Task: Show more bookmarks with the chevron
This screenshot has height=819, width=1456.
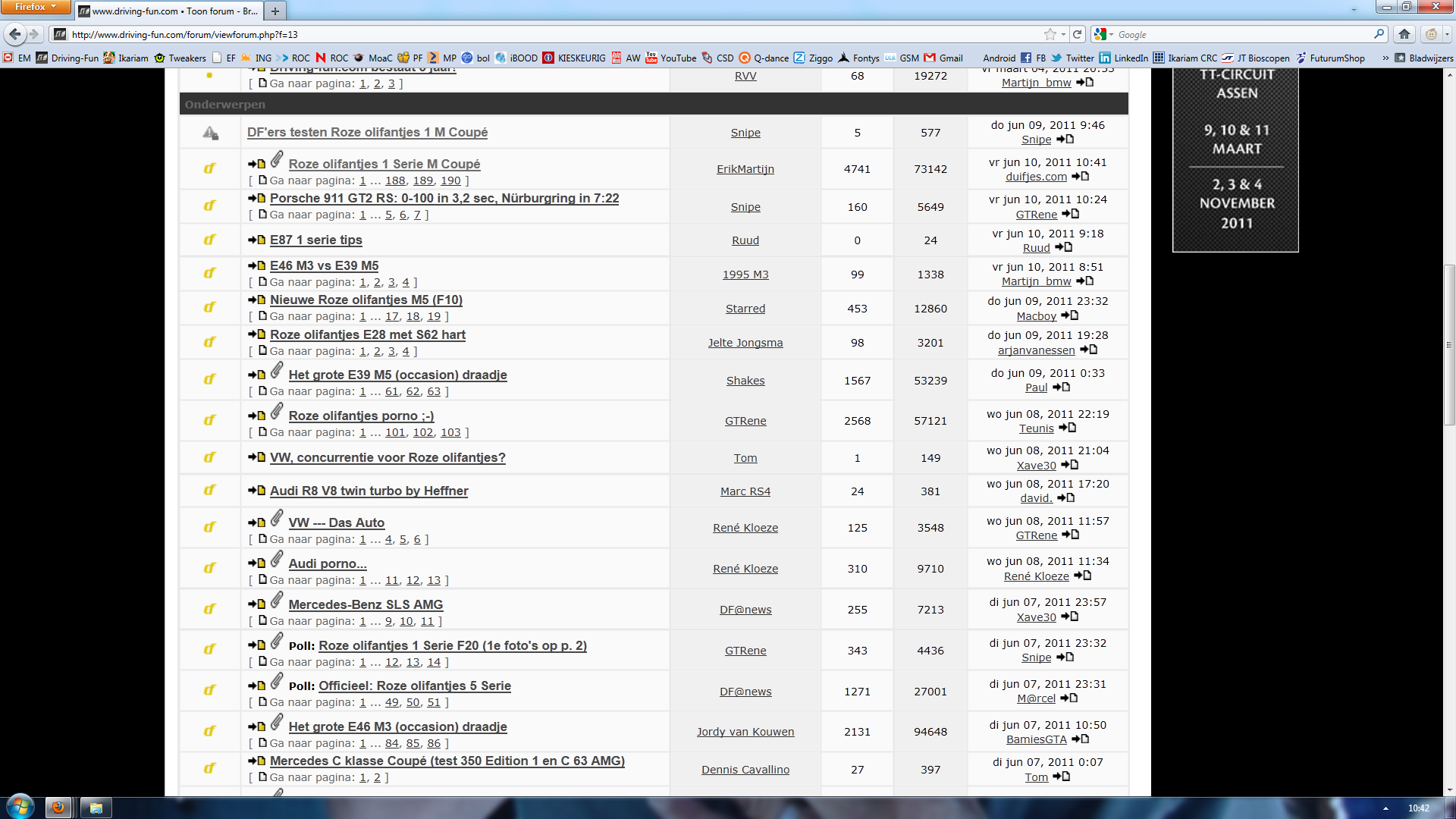Action: [x=1385, y=58]
